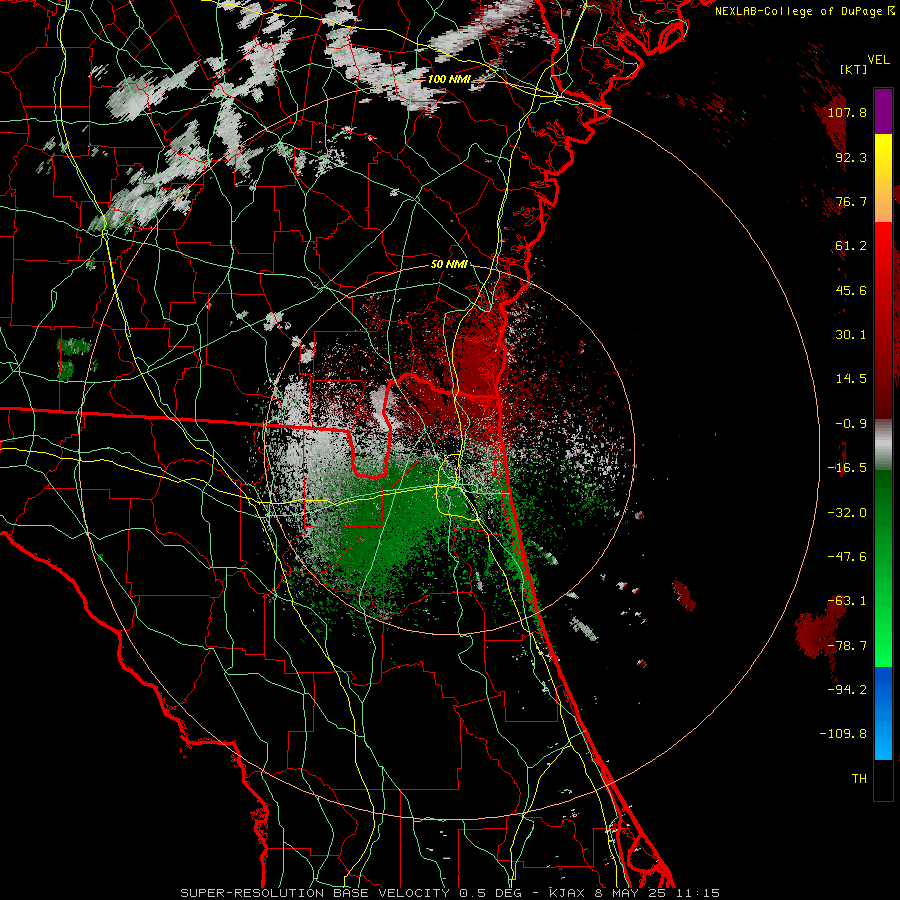The height and width of the screenshot is (900, 900).
Task: Select the -63.1 legend value
Action: tap(847, 601)
